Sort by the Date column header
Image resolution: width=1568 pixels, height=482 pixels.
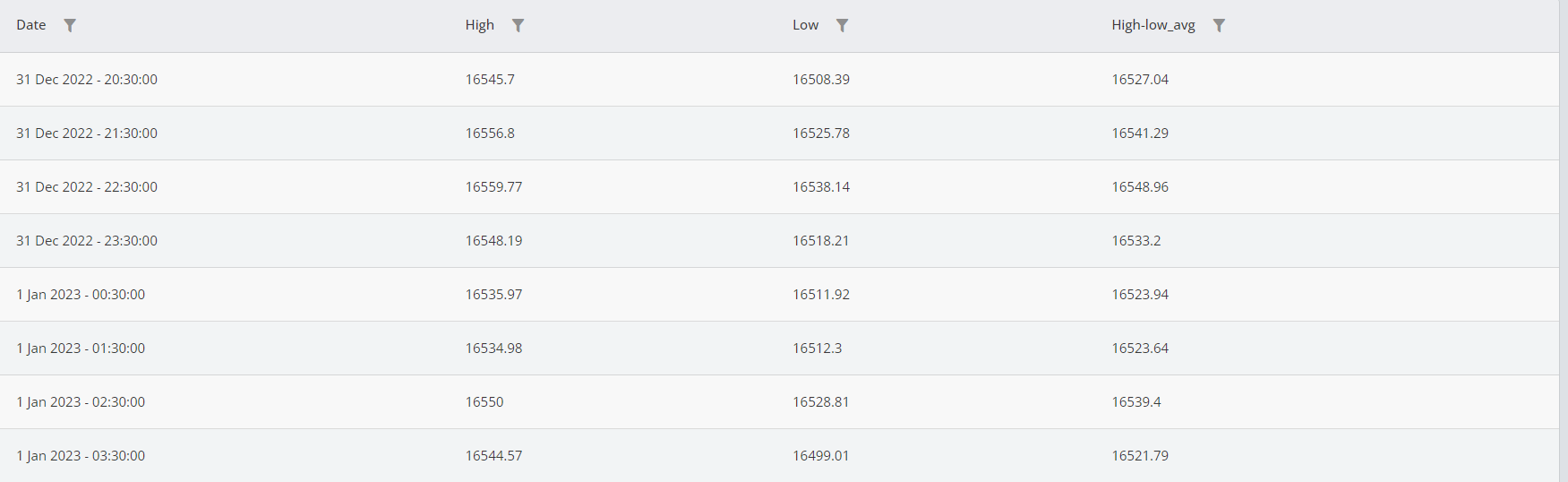[31, 25]
